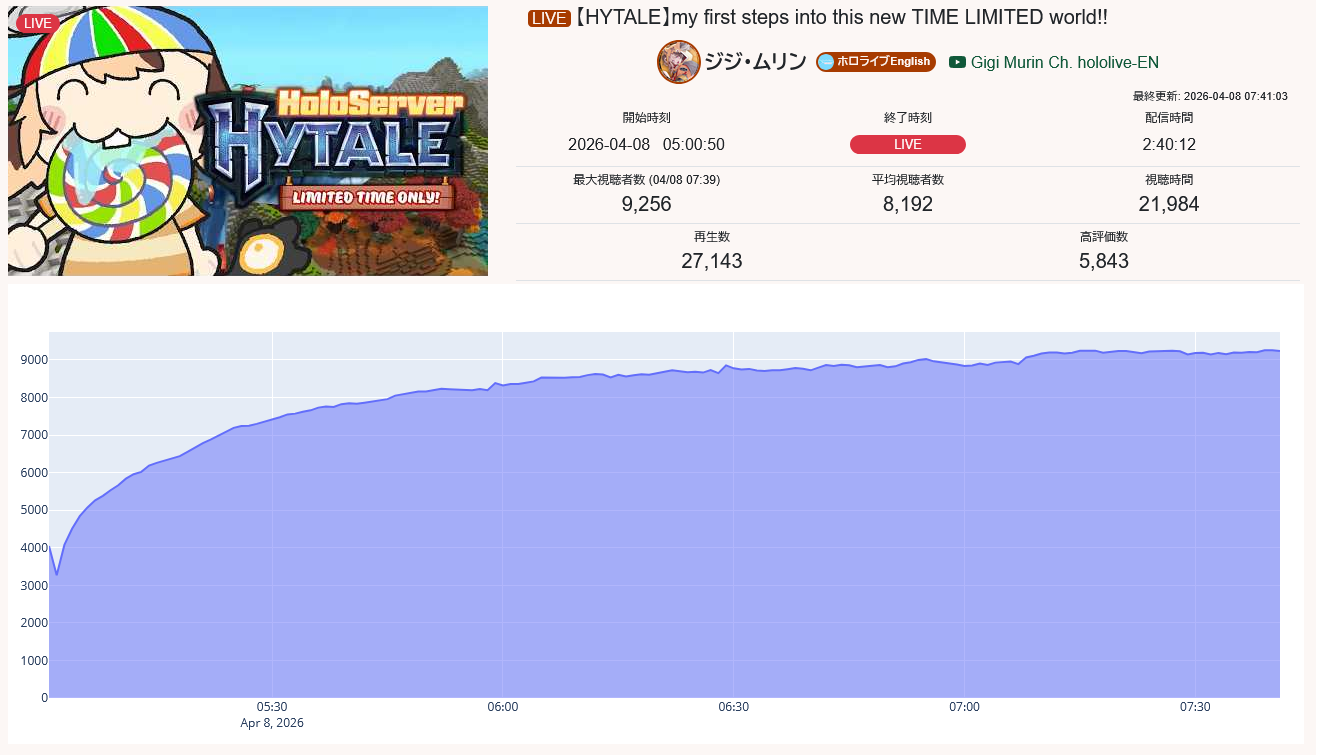The image size is (1321, 755).
Task: Click the LIVE tag before the stream title
Action: click(x=549, y=18)
